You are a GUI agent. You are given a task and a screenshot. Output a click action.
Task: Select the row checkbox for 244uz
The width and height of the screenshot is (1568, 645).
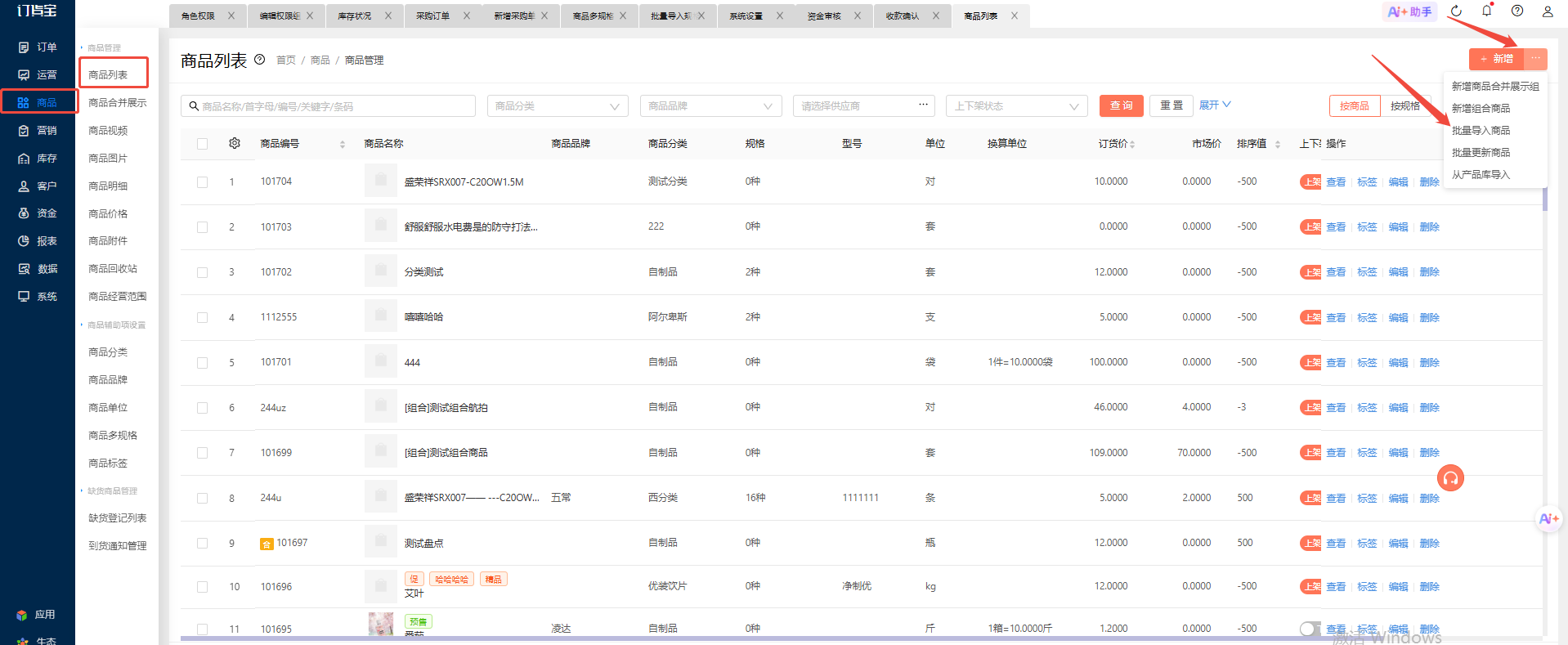coord(202,408)
